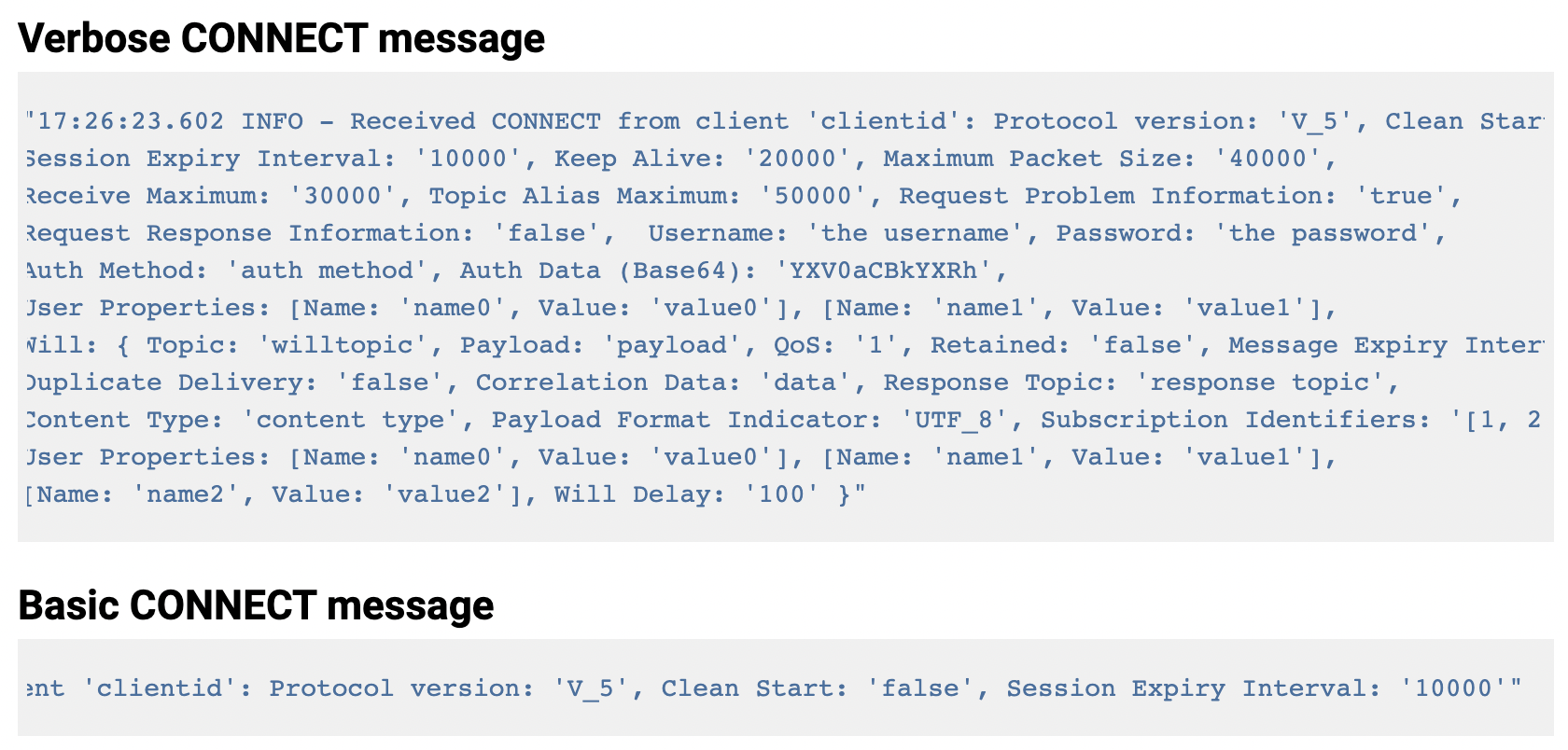Click the Topic Alias Maximum '50000' value
Screen dimensions: 1568x750
813,196
